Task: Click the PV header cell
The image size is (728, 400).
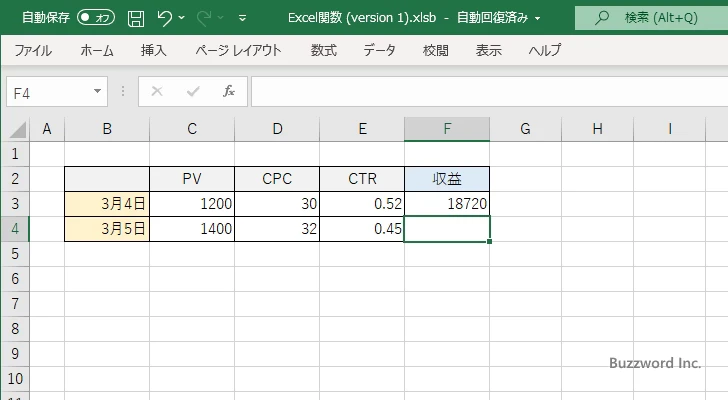Action: [x=192, y=179]
